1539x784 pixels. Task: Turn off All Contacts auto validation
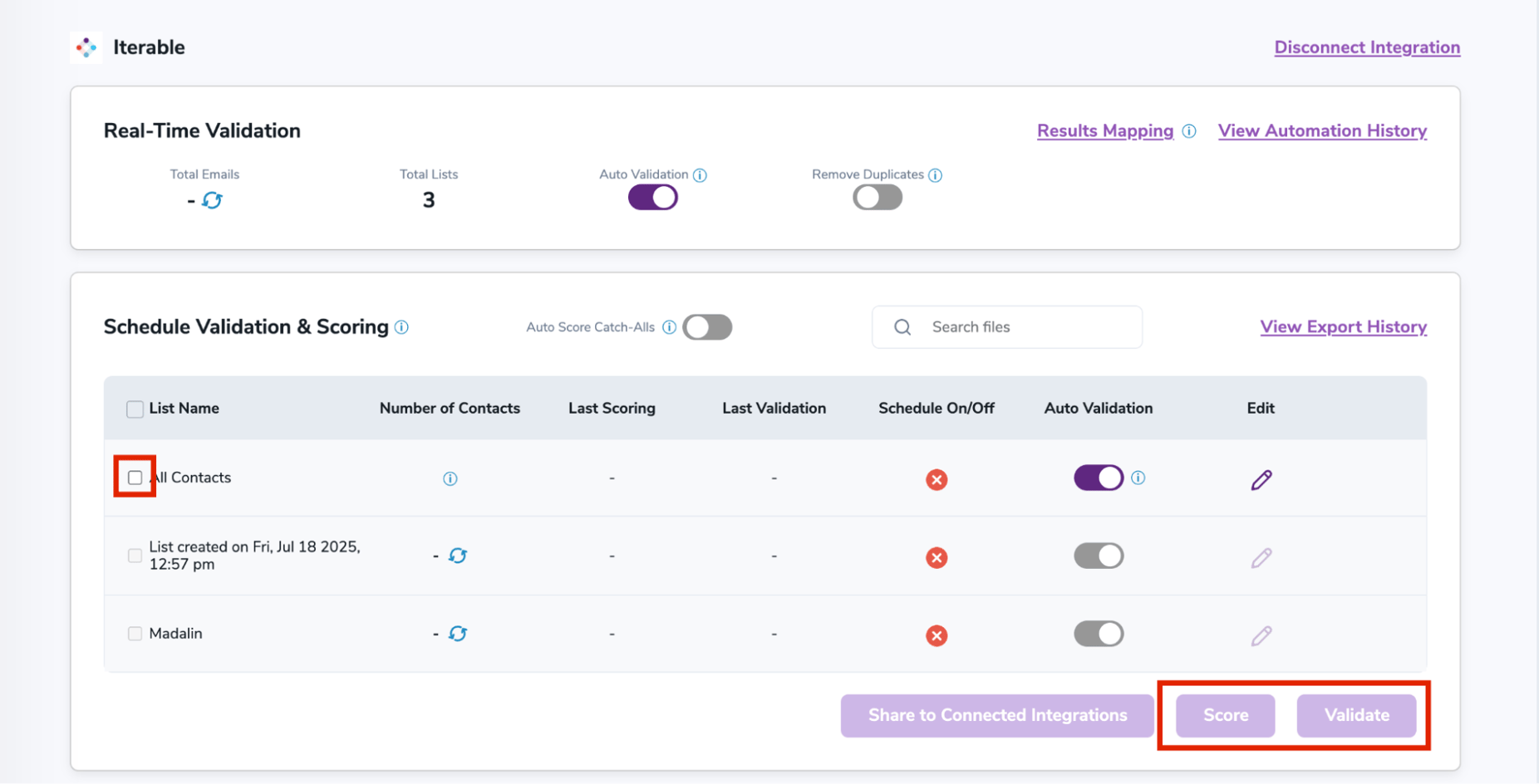(x=1099, y=478)
